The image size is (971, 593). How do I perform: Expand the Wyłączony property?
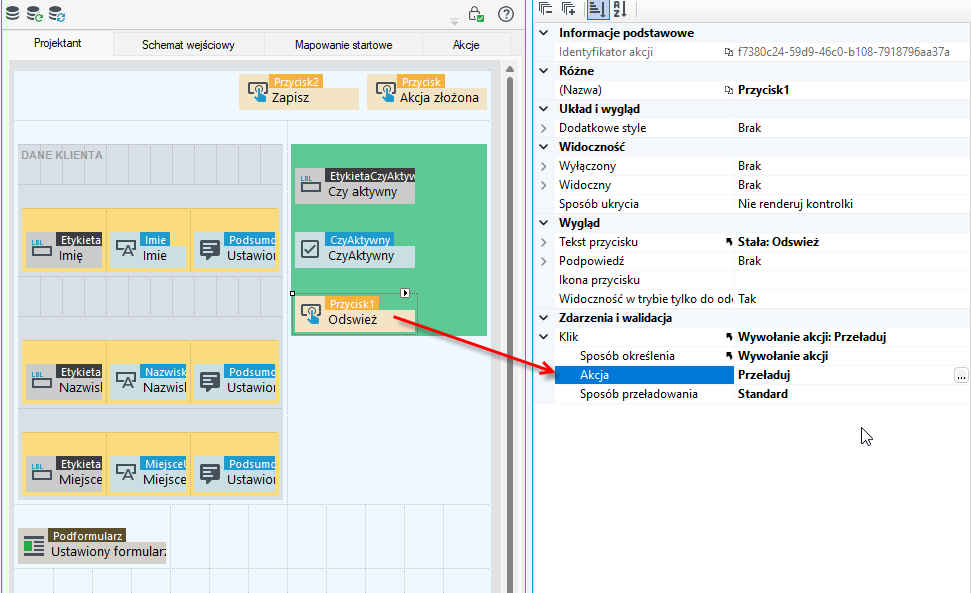pos(544,166)
